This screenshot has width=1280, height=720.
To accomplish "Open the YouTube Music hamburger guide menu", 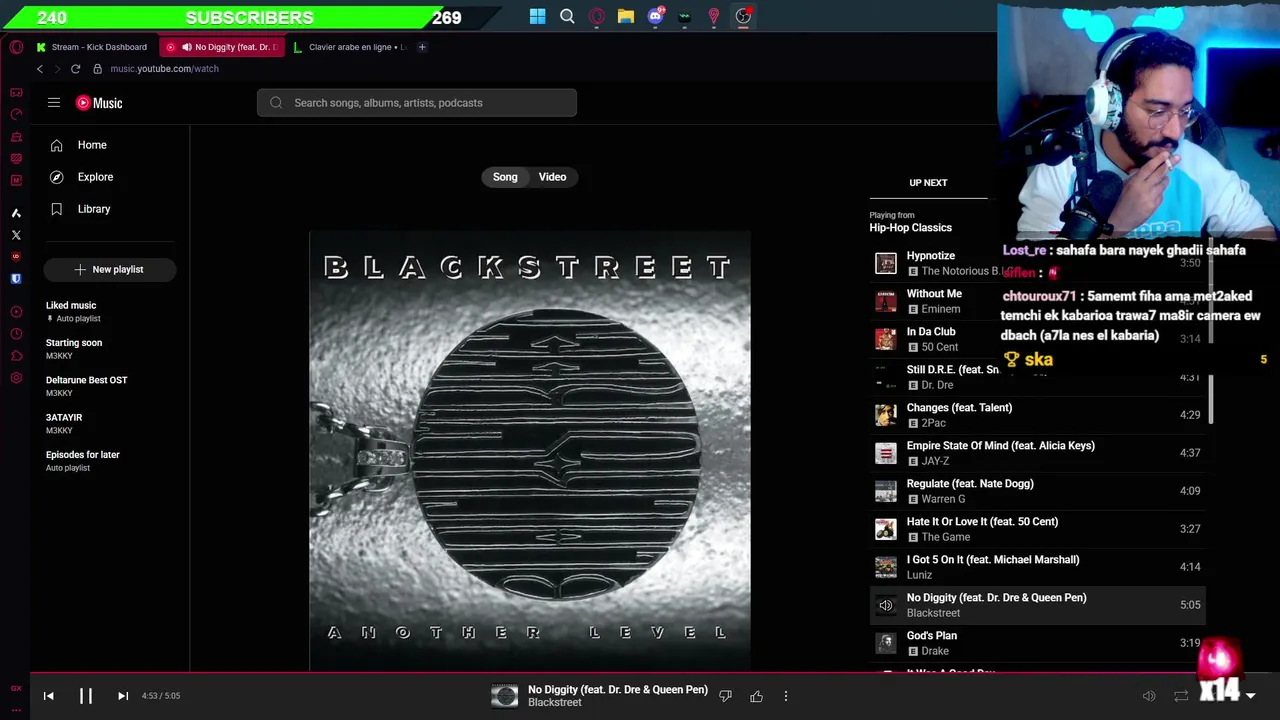I will tap(54, 103).
